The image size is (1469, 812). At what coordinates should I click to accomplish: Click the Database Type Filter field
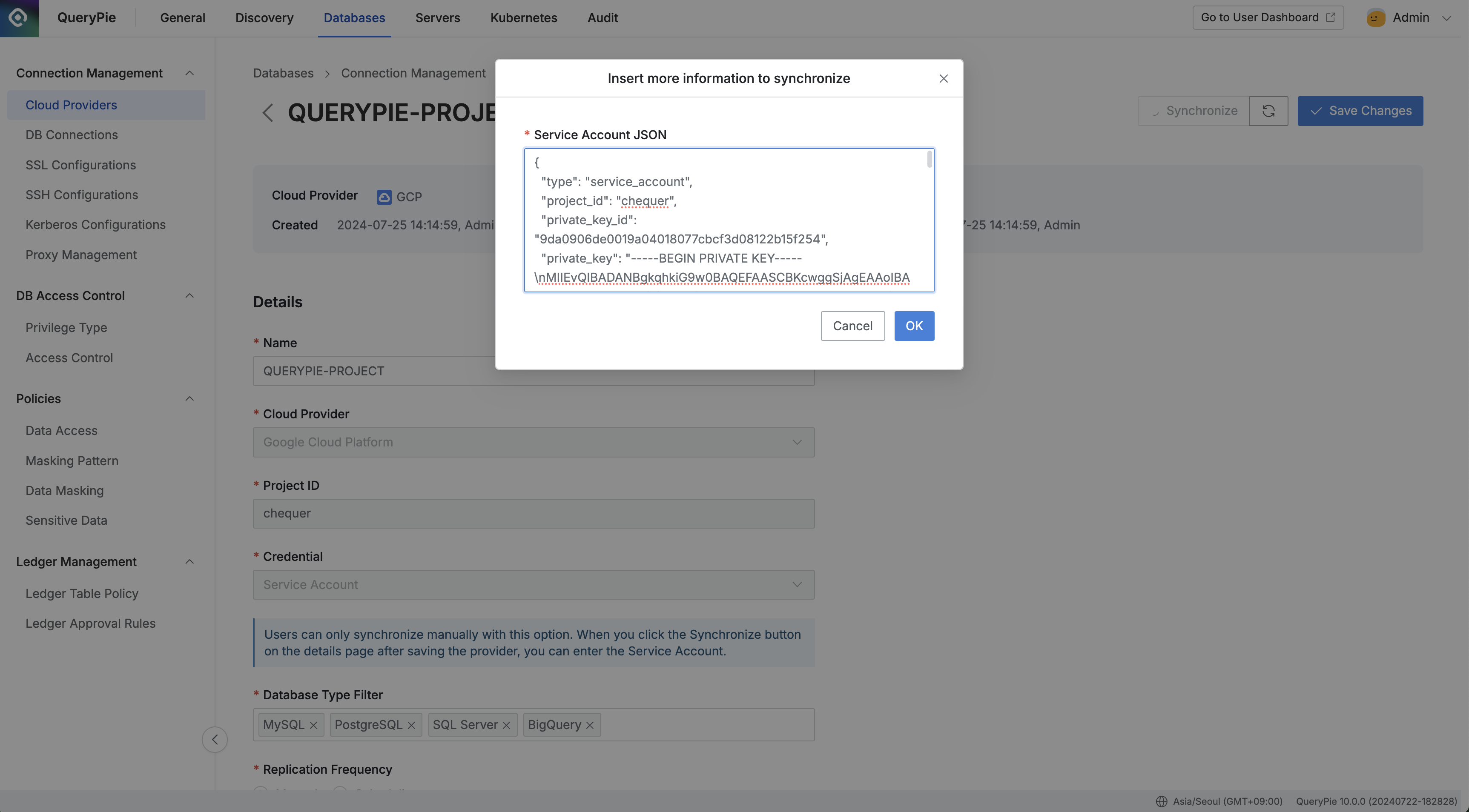click(x=533, y=725)
